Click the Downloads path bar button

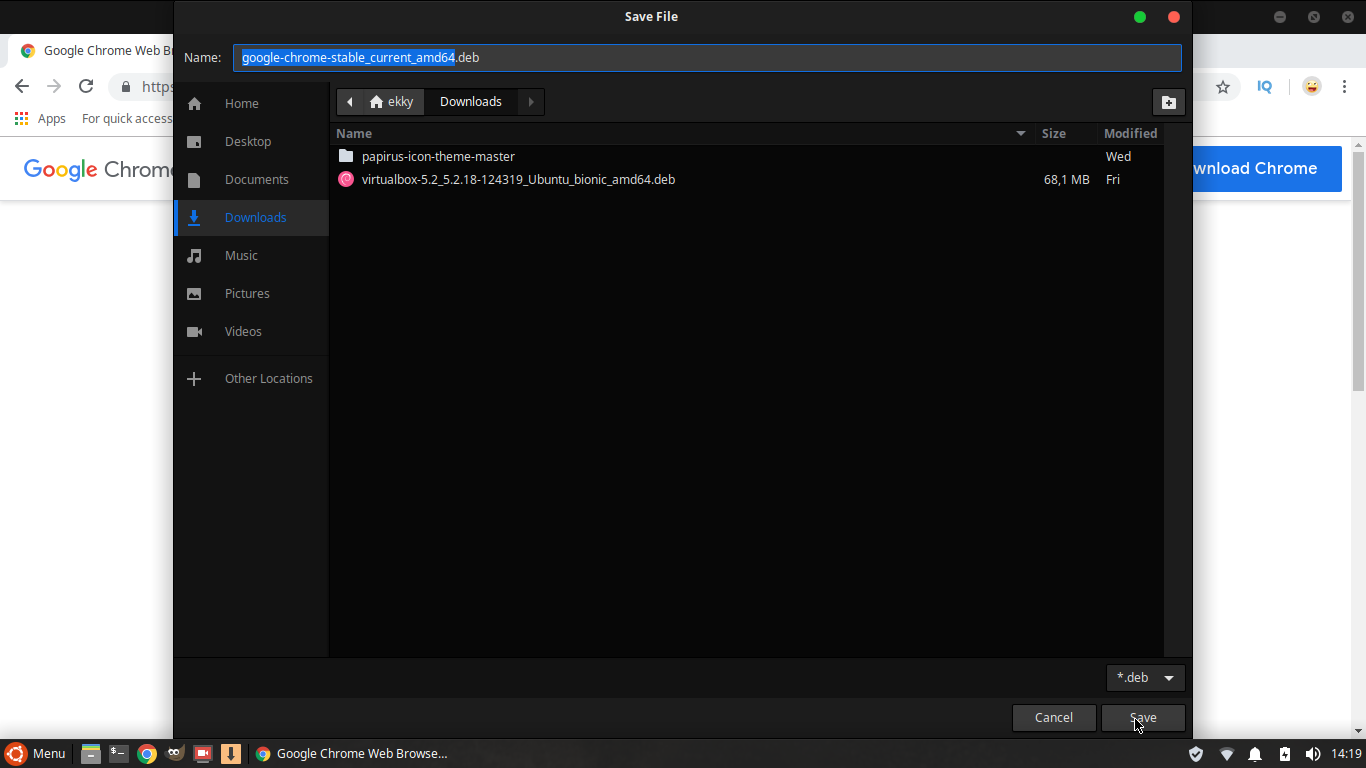[x=471, y=102]
